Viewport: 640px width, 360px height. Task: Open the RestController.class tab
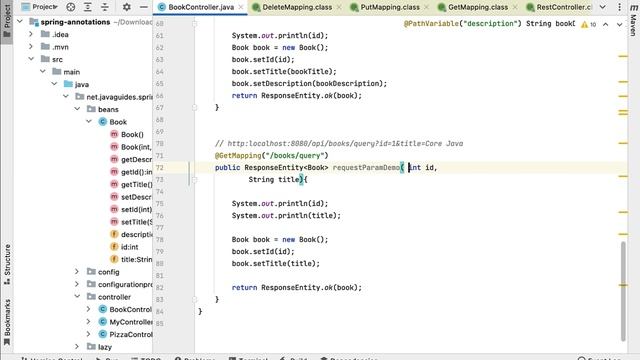tap(559, 7)
